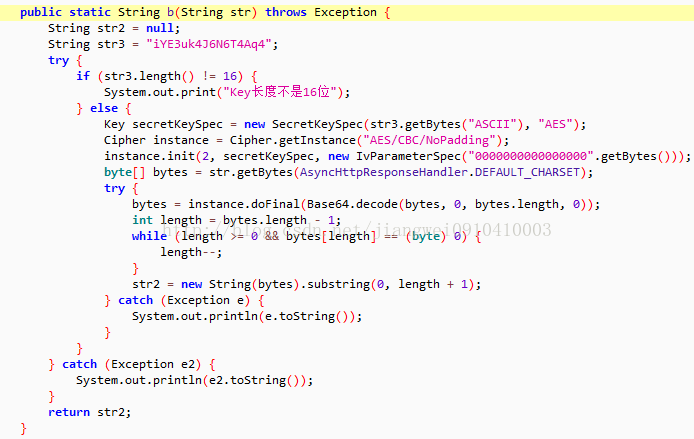Click the "AES/CBC/NoPadding" string
This screenshot has height=439, width=694.
tap(429, 140)
